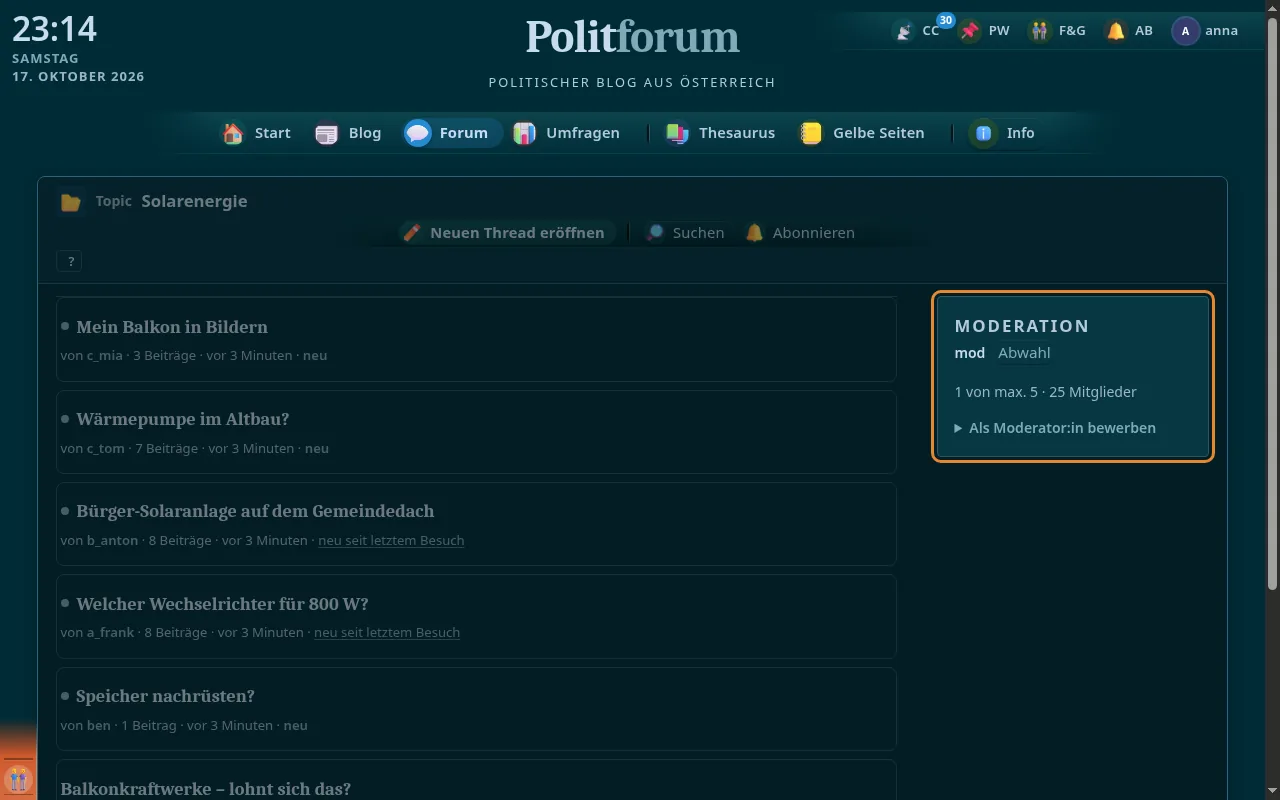Click the Forum speech bubble icon

coord(418,133)
